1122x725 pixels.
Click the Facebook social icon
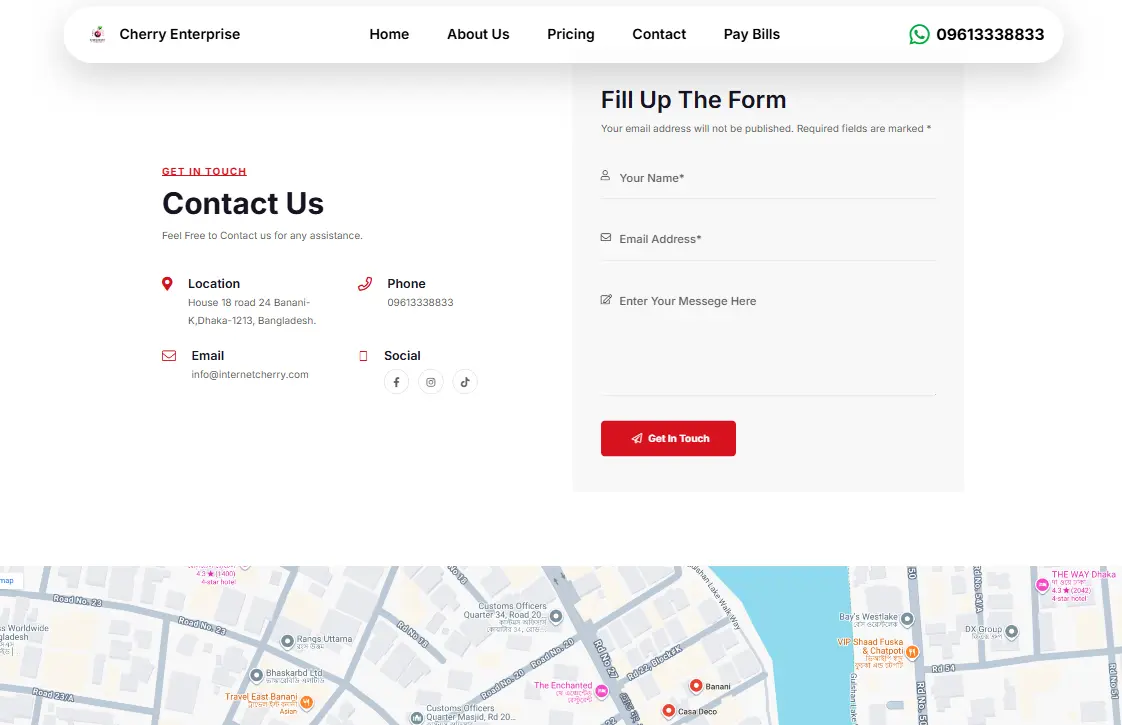(x=396, y=381)
